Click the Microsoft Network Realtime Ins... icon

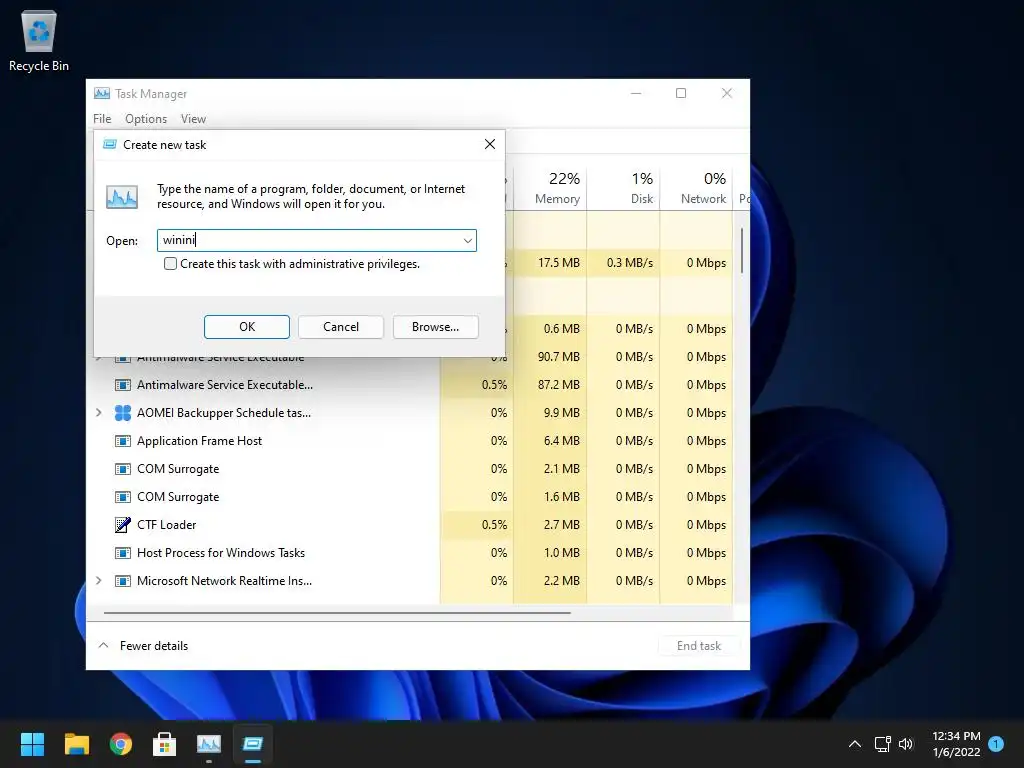pos(123,581)
